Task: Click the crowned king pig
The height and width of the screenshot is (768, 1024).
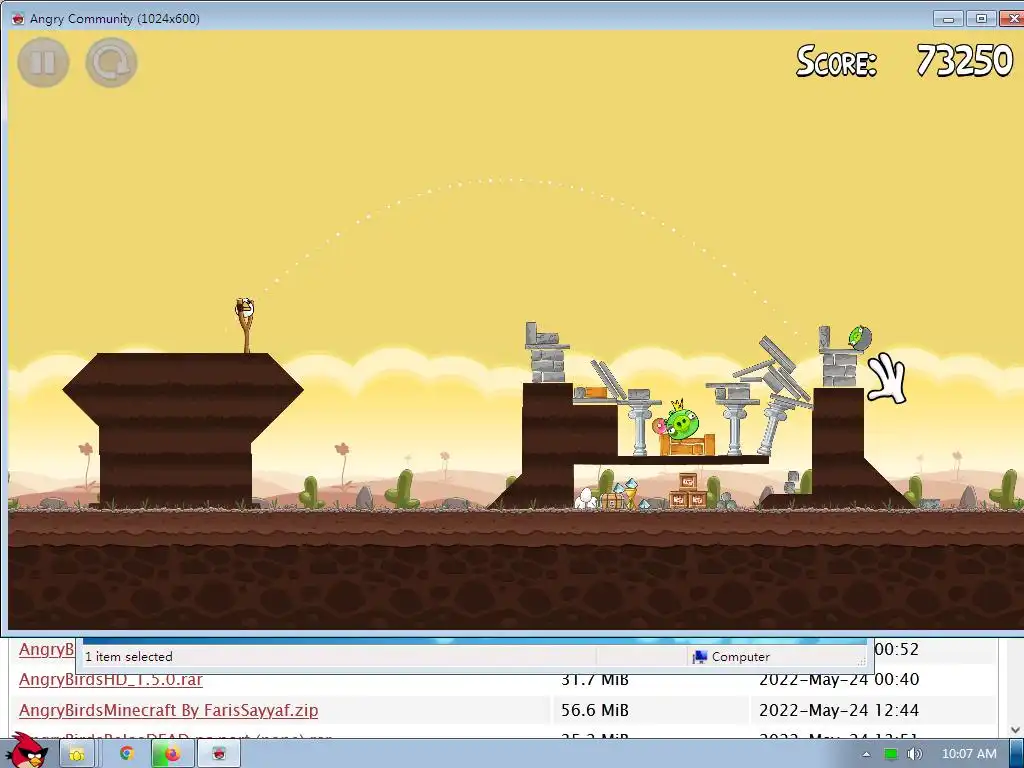Action: click(x=682, y=422)
